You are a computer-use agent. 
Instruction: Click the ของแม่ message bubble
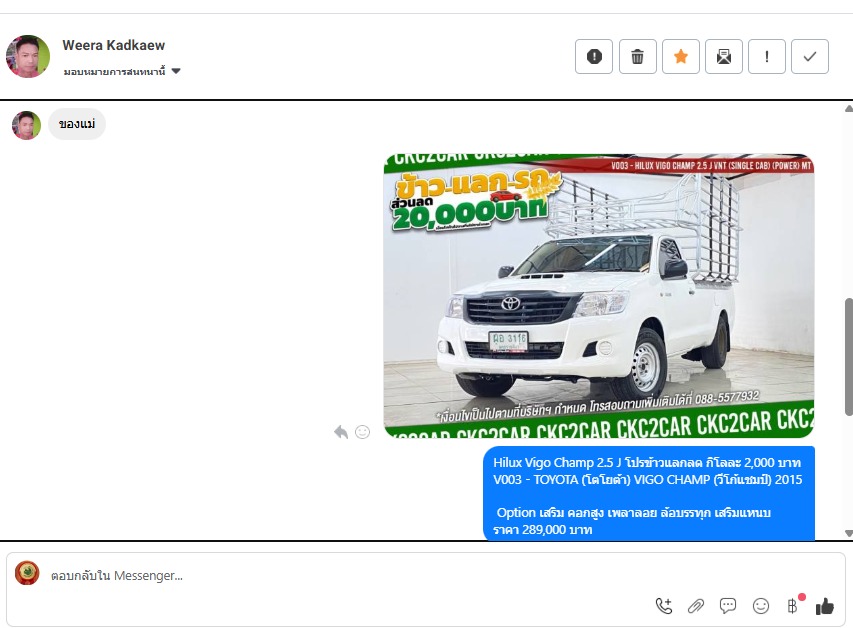pyautogui.click(x=77, y=124)
